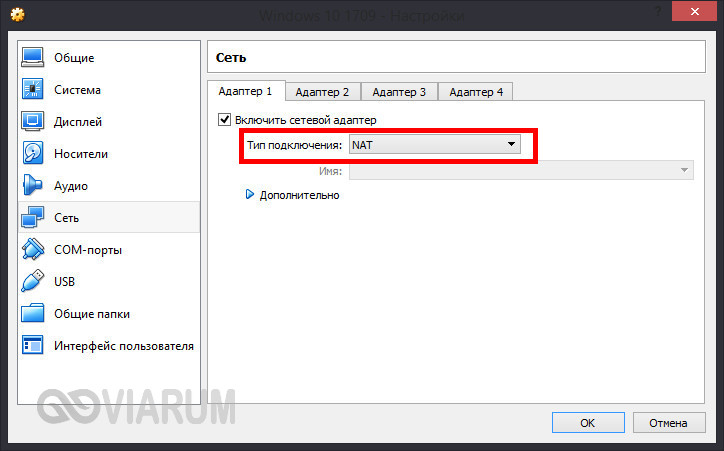
Task: Expand the Дополнительно section triangle
Action: tap(250, 194)
